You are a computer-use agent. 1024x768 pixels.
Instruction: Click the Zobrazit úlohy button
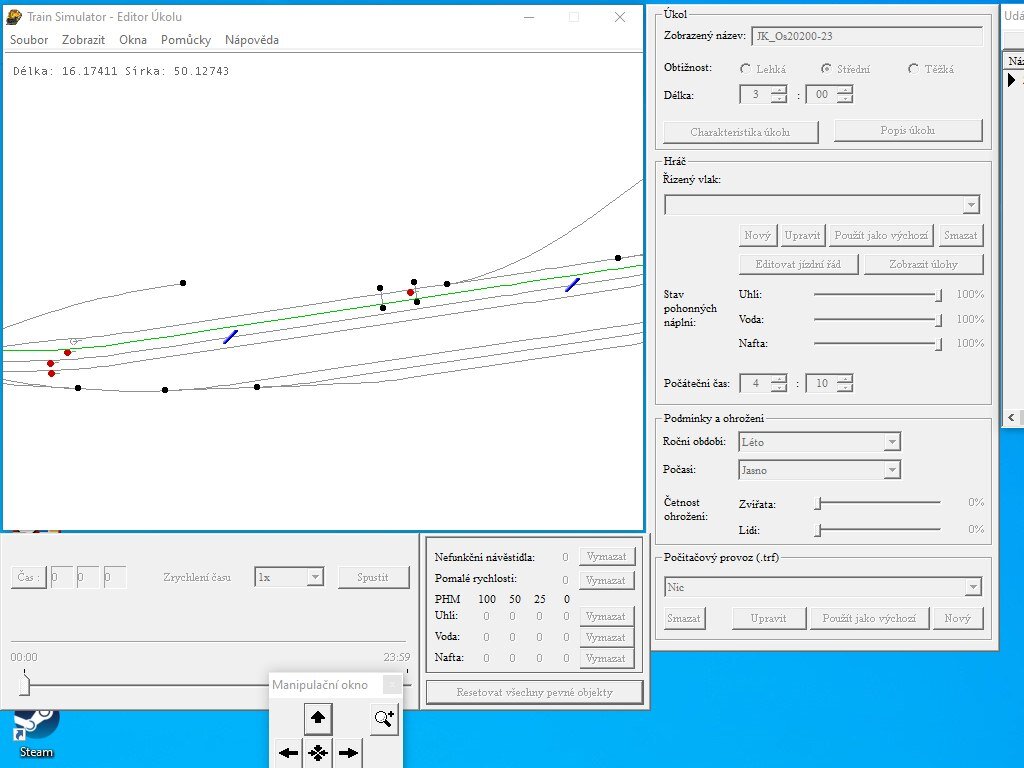click(x=923, y=264)
